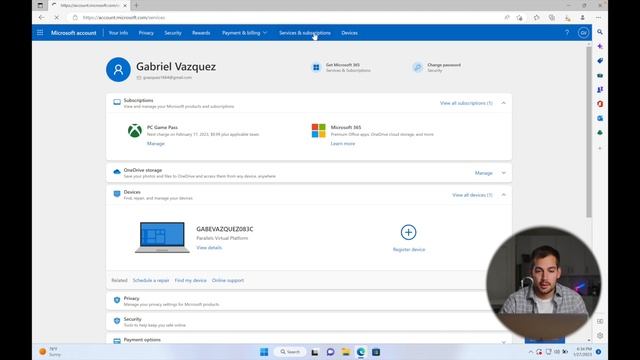Image resolution: width=640 pixels, height=360 pixels.
Task: Click the Edge icon on the taskbar
Action: pos(361,352)
